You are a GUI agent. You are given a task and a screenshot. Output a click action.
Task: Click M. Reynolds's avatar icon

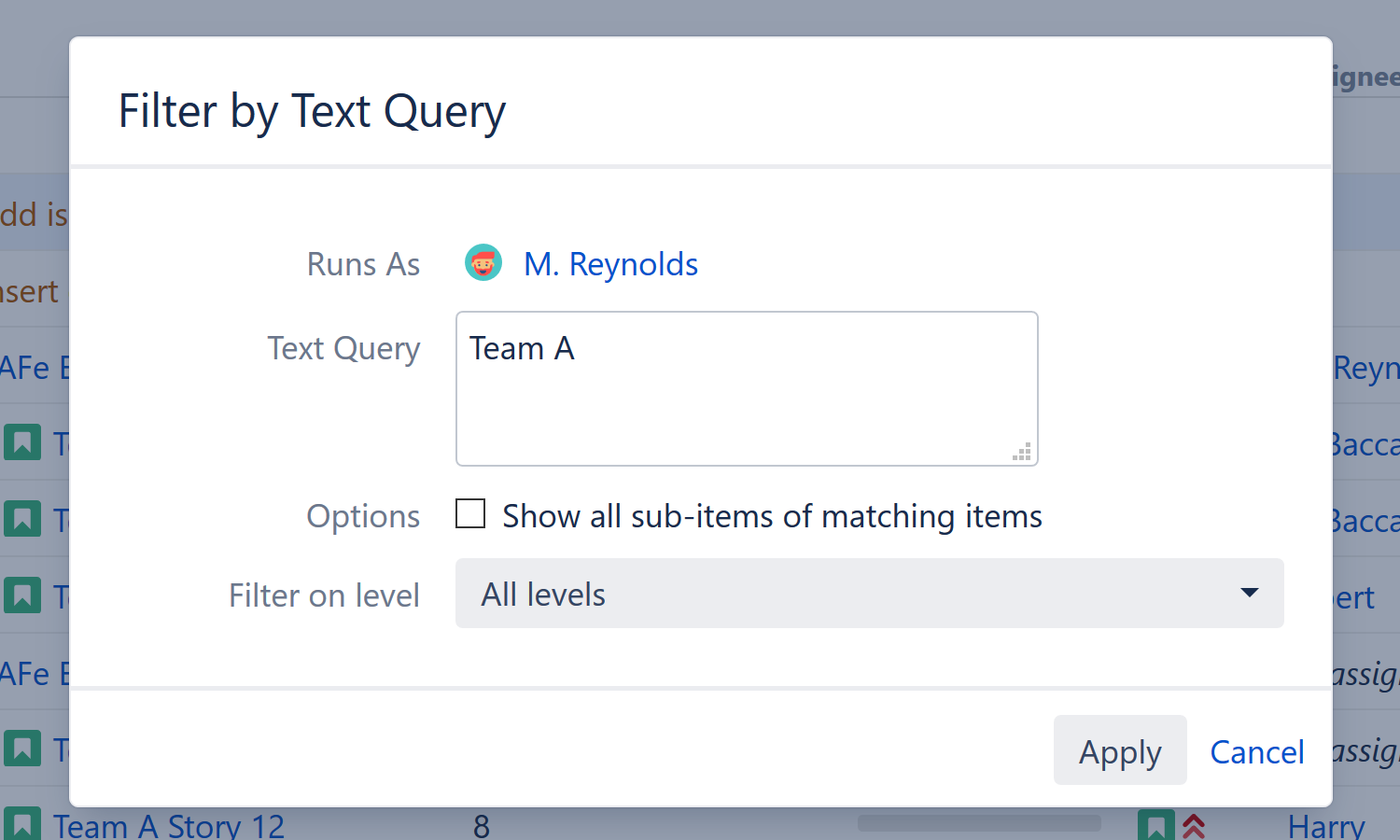point(483,262)
